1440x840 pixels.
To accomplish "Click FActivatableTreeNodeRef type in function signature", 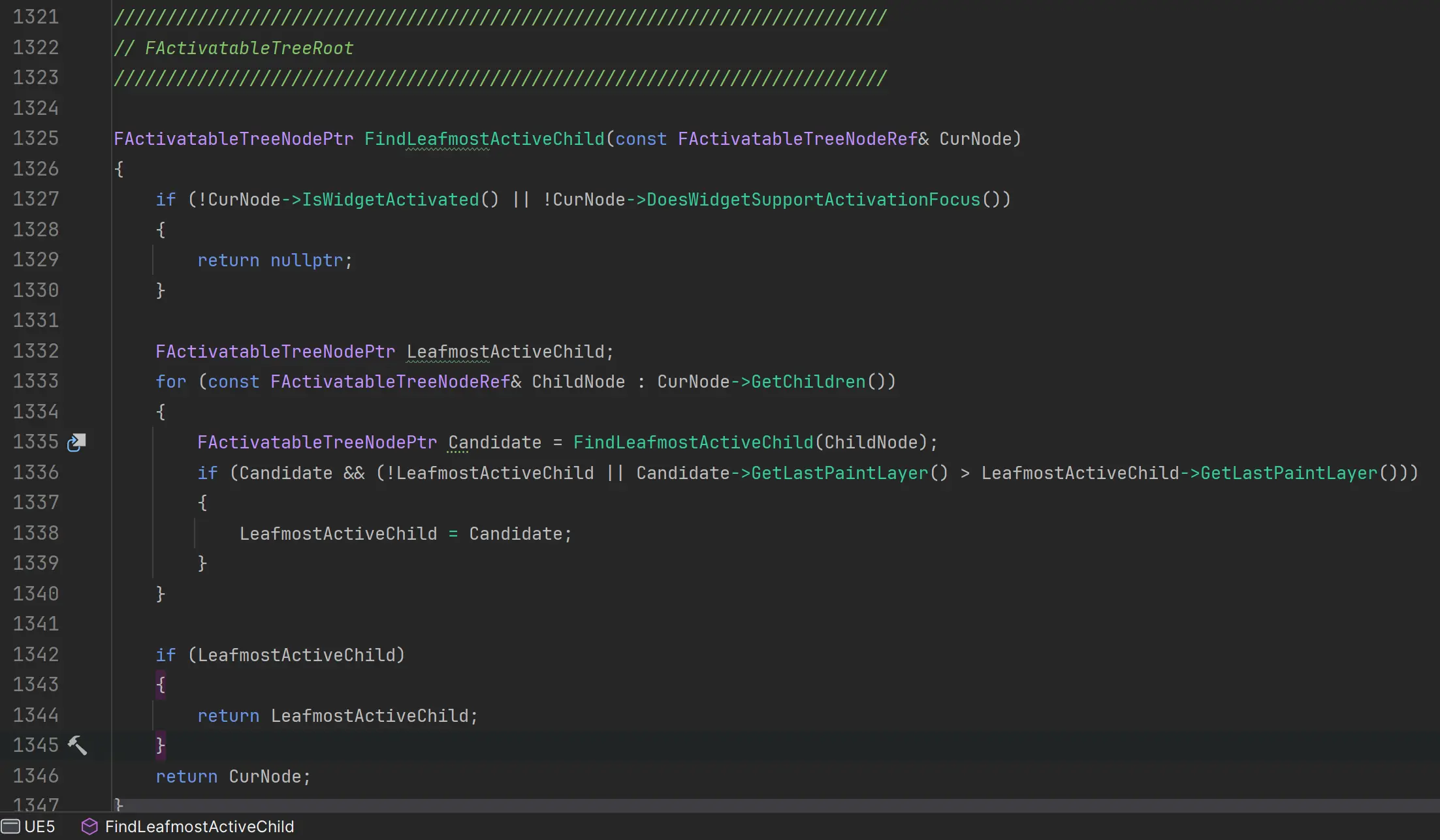I will (x=797, y=139).
